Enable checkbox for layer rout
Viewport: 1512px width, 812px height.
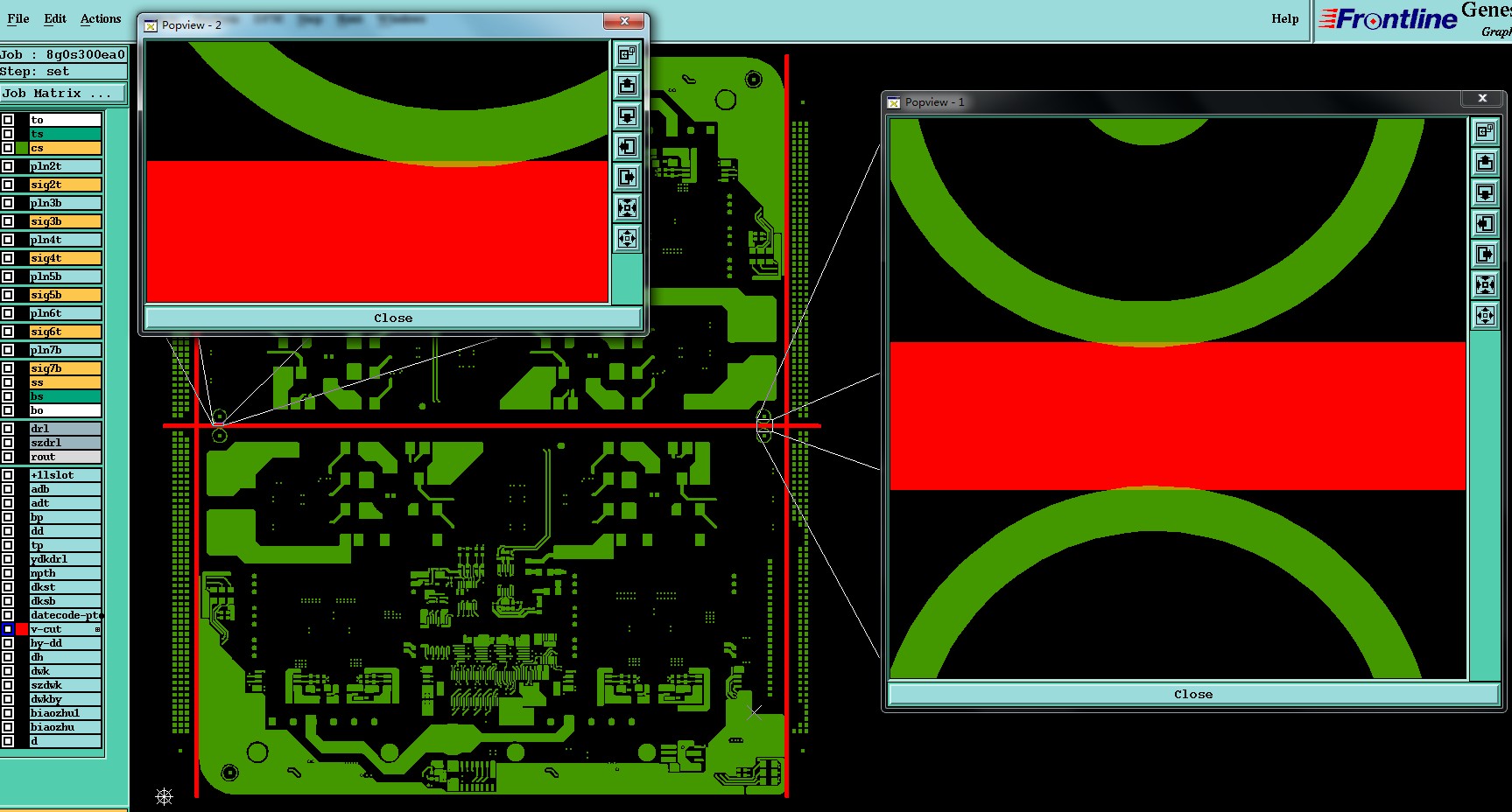point(8,457)
